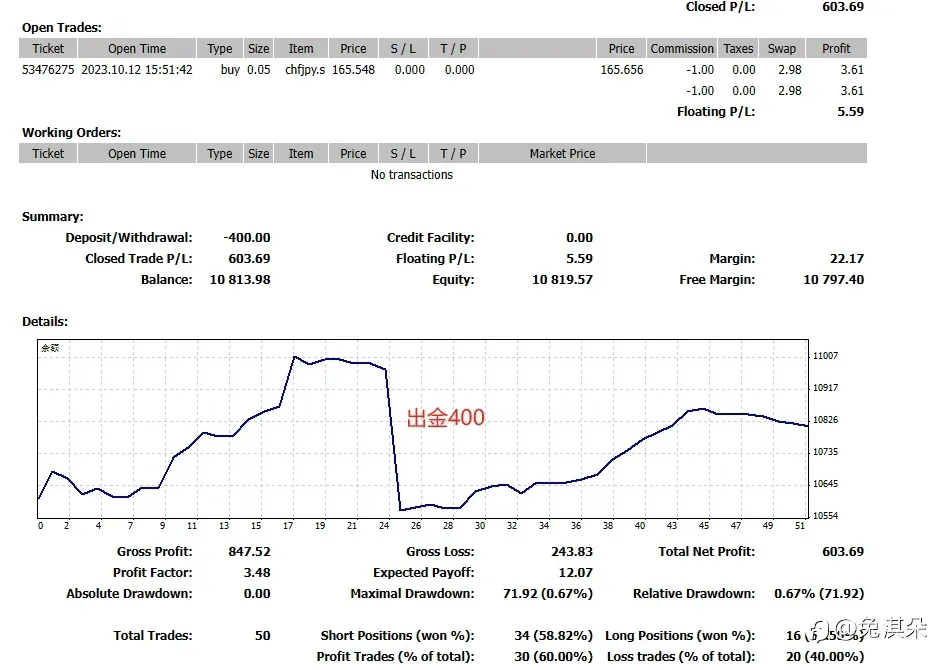The image size is (938, 670).
Task: Click Swap value 2.98 in chfjpy.s row
Action: click(x=790, y=70)
